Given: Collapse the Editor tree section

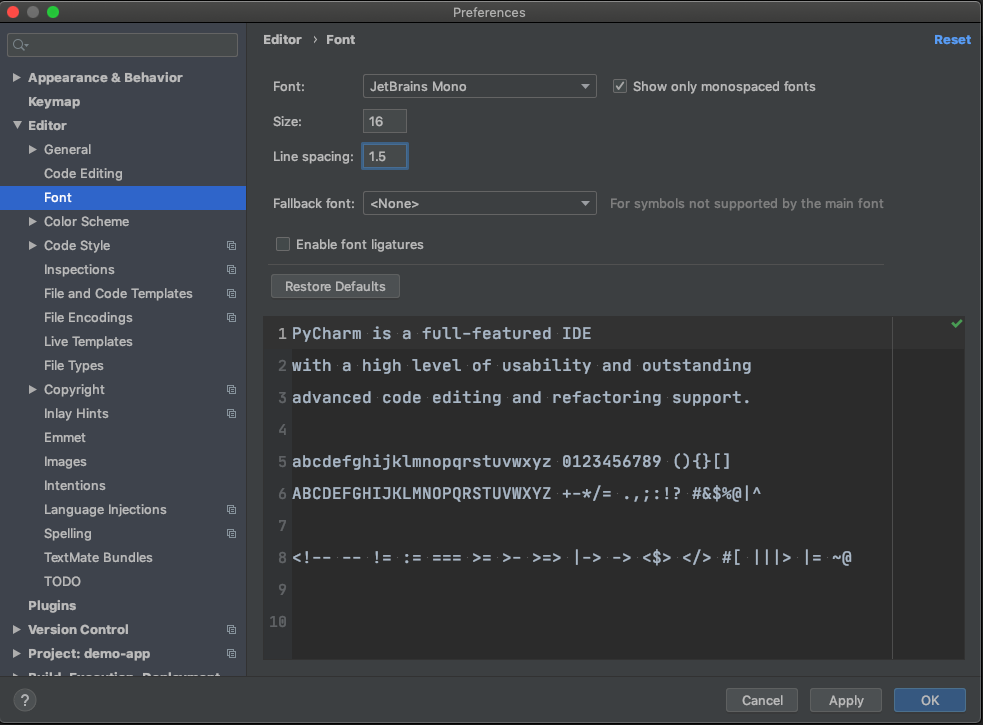Looking at the screenshot, I should (x=16, y=125).
